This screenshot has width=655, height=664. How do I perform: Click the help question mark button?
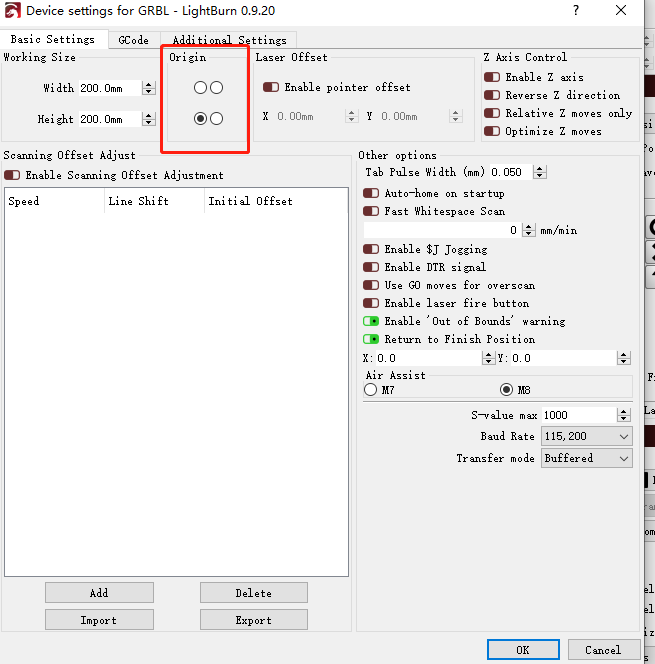tap(576, 10)
